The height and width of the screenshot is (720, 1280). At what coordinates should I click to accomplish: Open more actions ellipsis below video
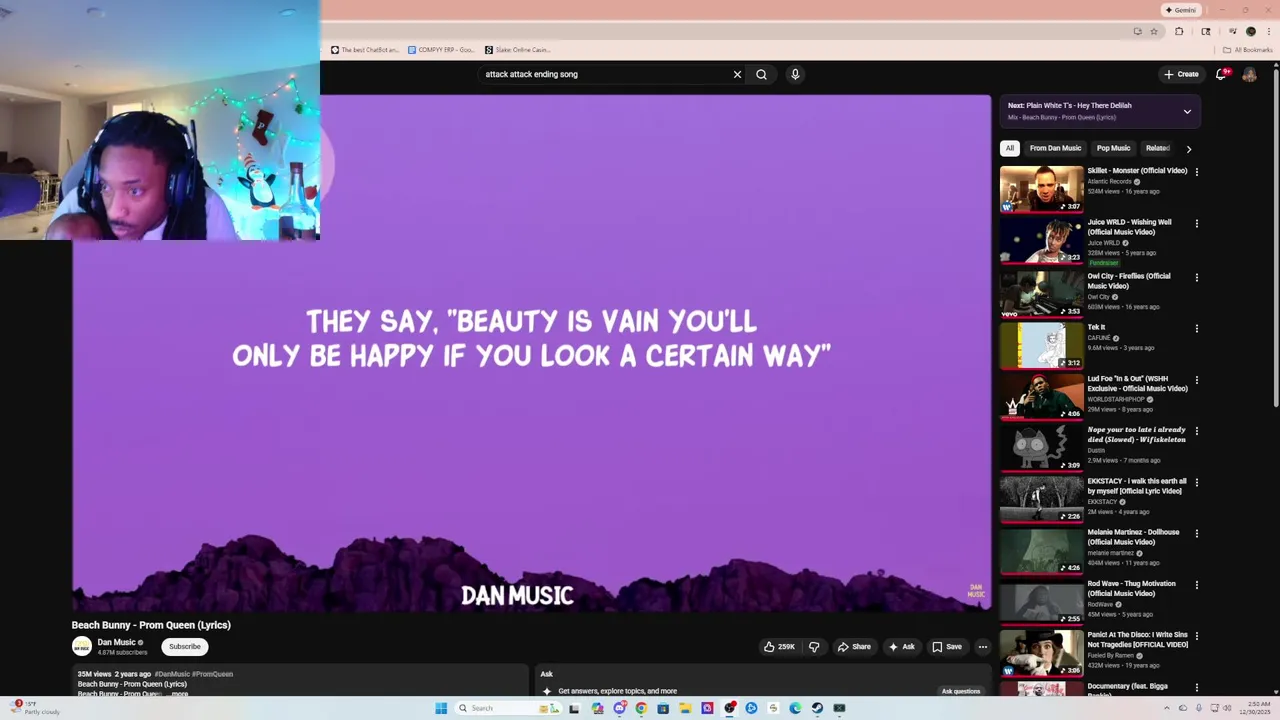tap(982, 647)
